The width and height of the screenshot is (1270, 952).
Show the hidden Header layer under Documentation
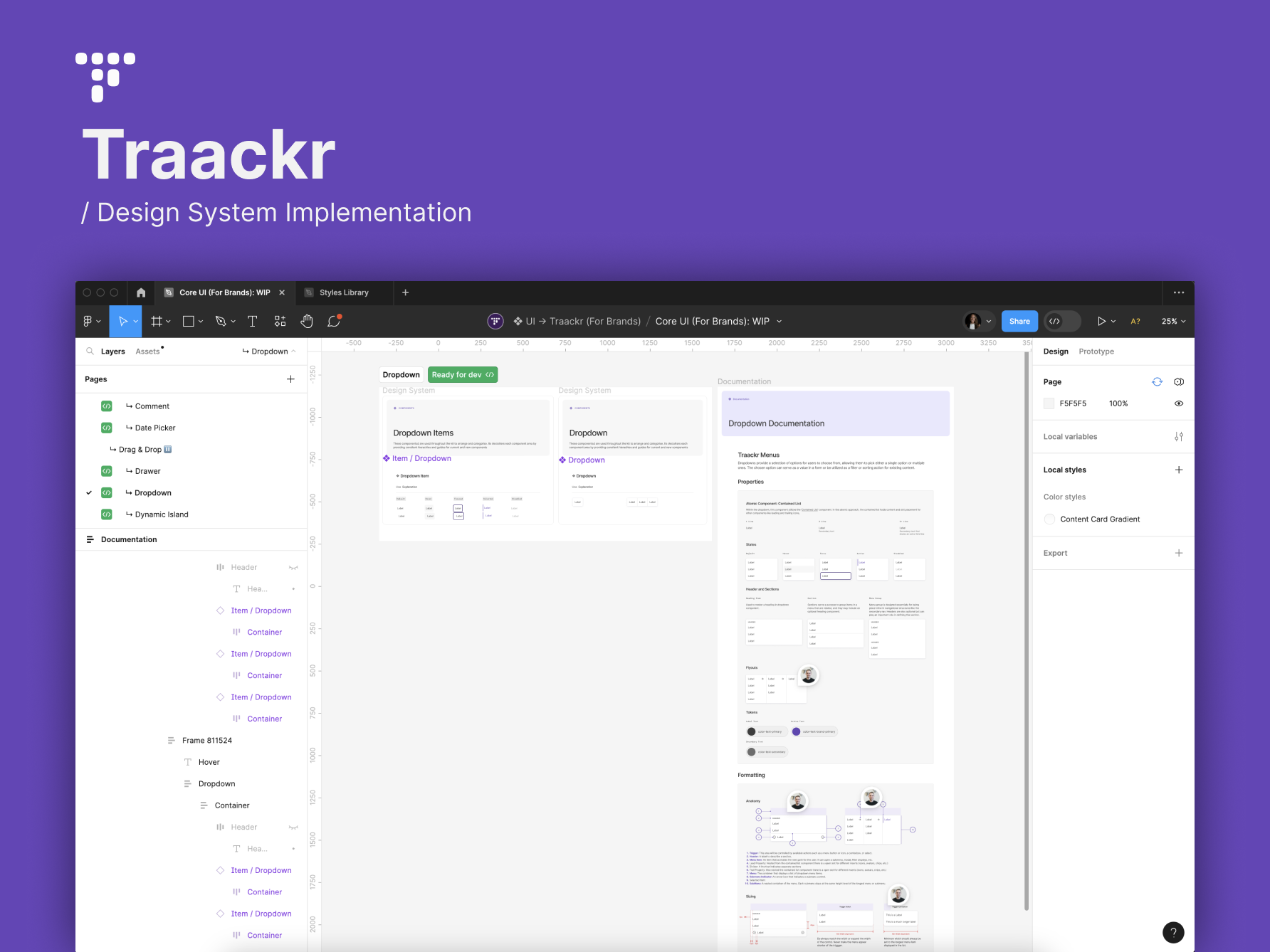point(293,568)
